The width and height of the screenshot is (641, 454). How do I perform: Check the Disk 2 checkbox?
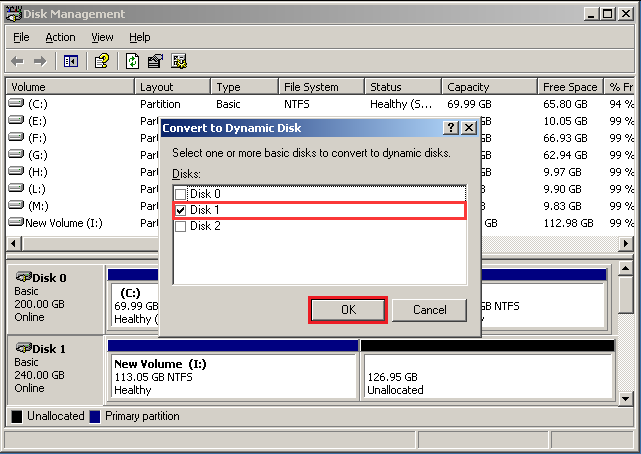click(x=180, y=226)
